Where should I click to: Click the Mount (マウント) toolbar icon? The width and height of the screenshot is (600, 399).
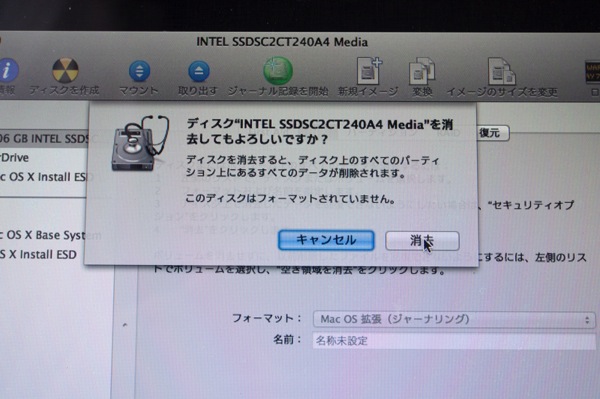point(139,71)
